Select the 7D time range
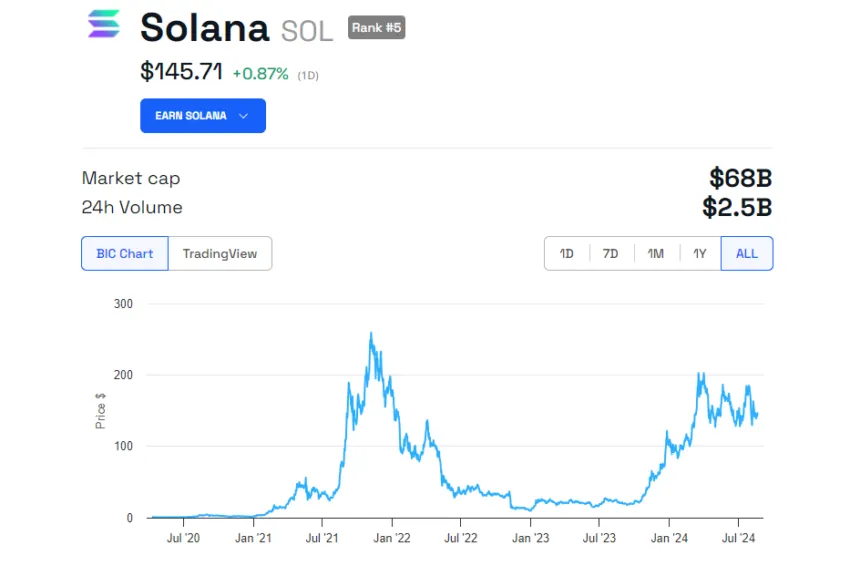850x566 pixels. 611,253
